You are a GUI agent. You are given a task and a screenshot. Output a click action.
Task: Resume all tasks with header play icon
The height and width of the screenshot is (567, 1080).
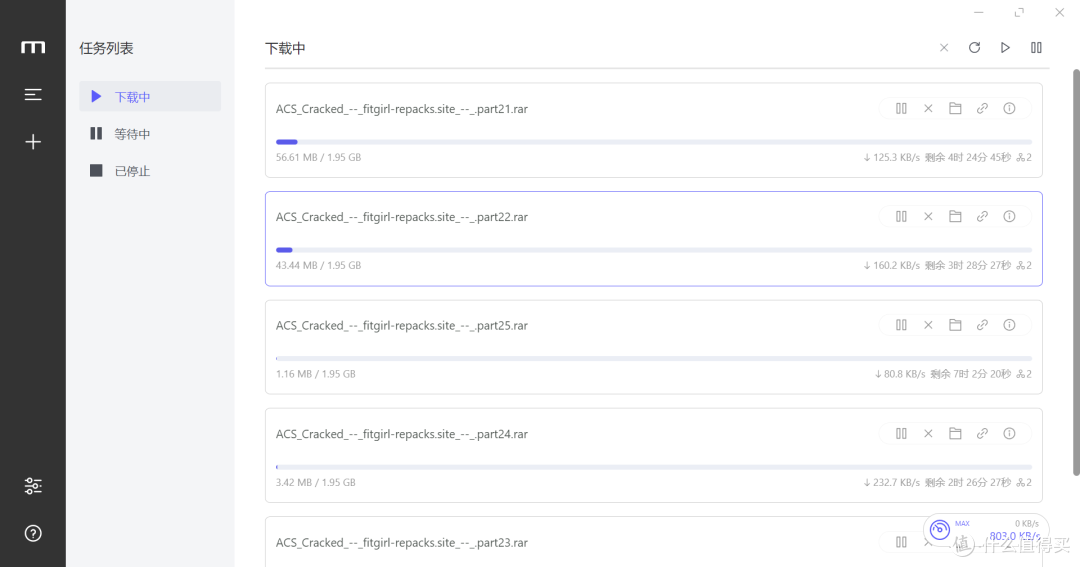(1005, 48)
